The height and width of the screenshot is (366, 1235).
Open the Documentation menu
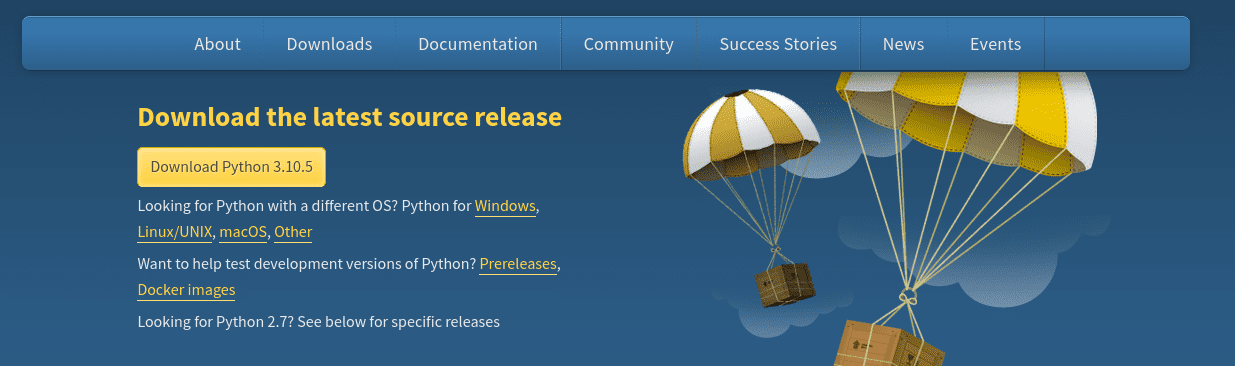click(478, 44)
